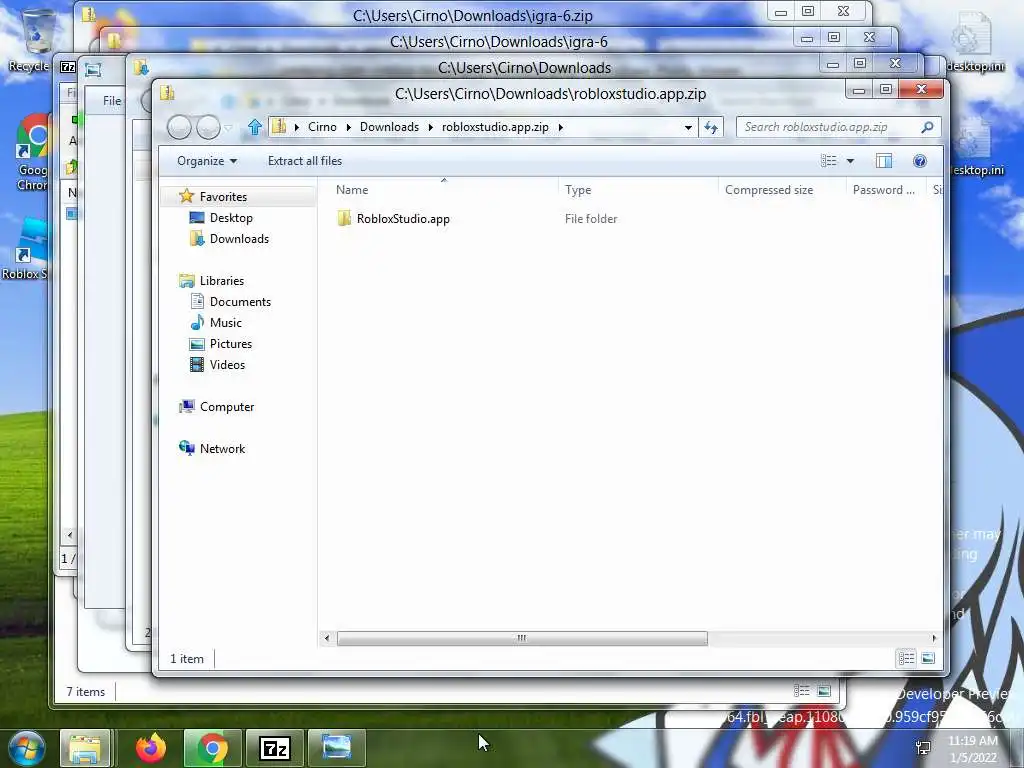
Task: Open Explorer help icon
Action: pyautogui.click(x=920, y=161)
